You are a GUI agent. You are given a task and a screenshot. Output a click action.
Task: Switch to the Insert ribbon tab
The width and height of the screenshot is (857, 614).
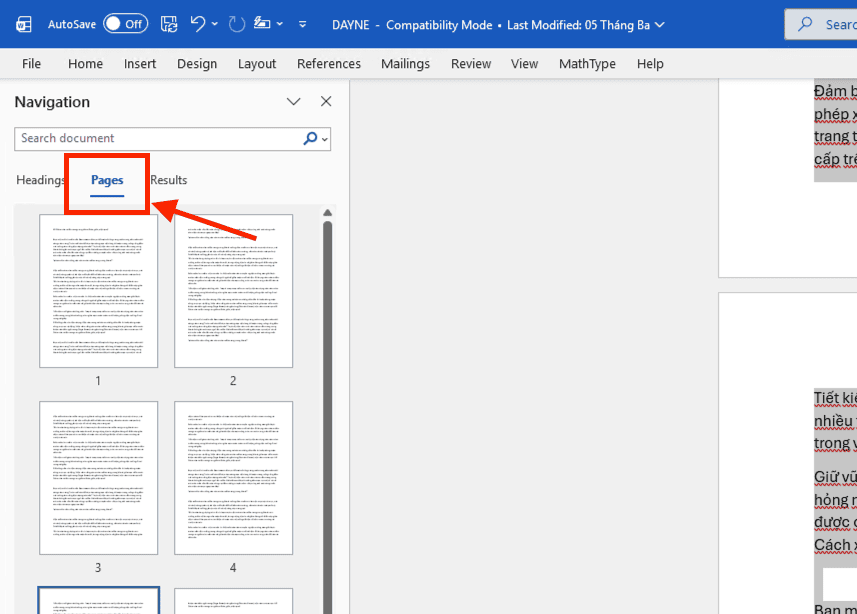140,64
